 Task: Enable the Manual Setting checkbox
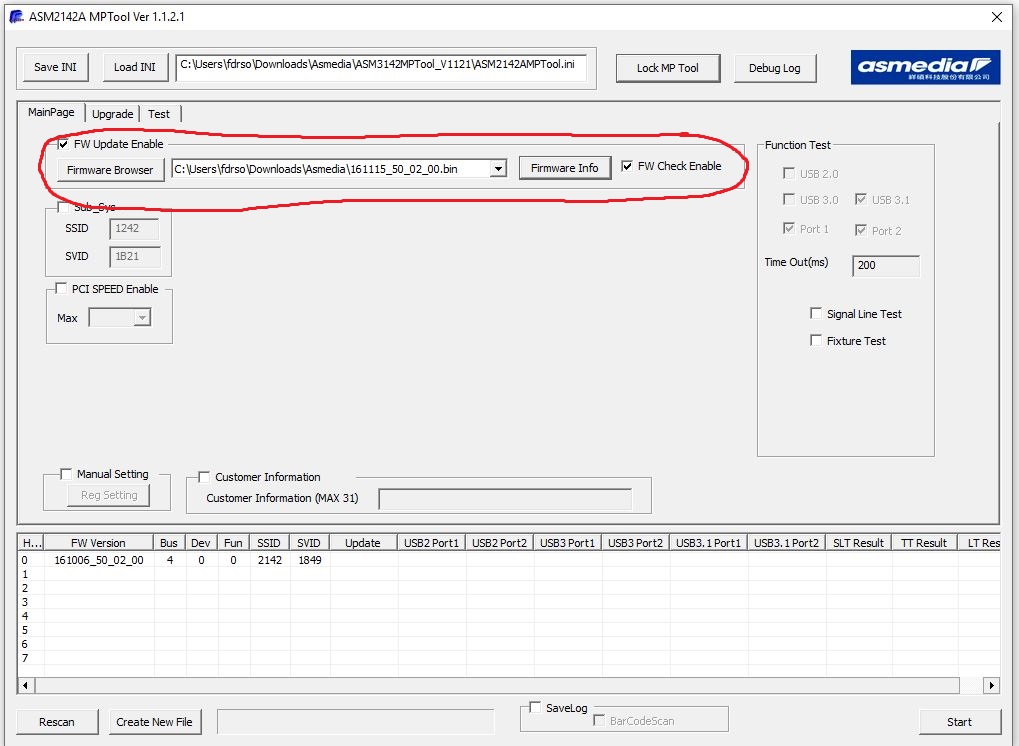coord(66,474)
